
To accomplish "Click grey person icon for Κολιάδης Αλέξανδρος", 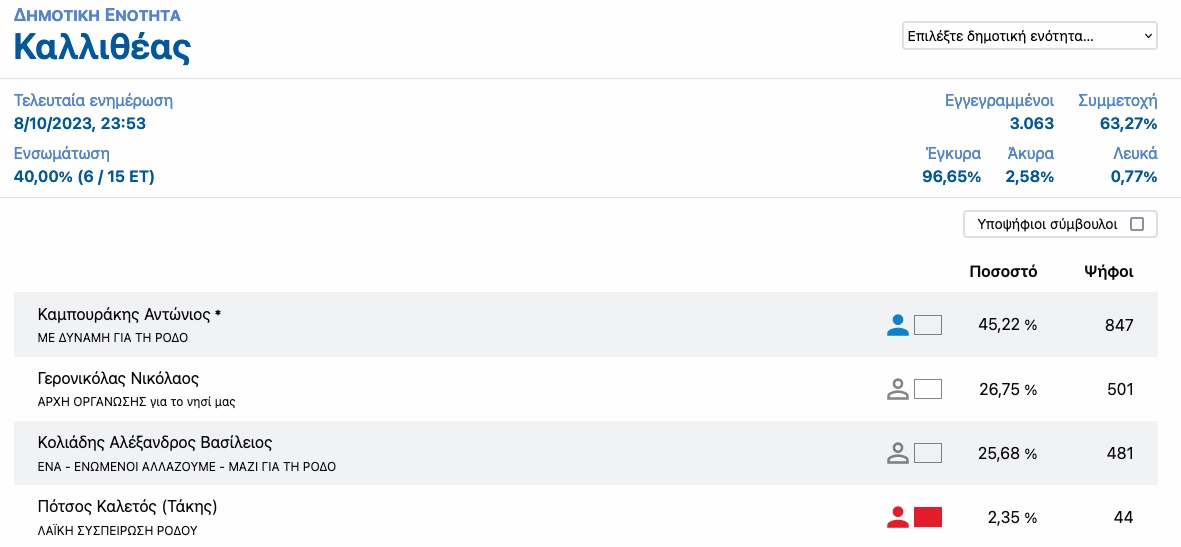I will [897, 454].
